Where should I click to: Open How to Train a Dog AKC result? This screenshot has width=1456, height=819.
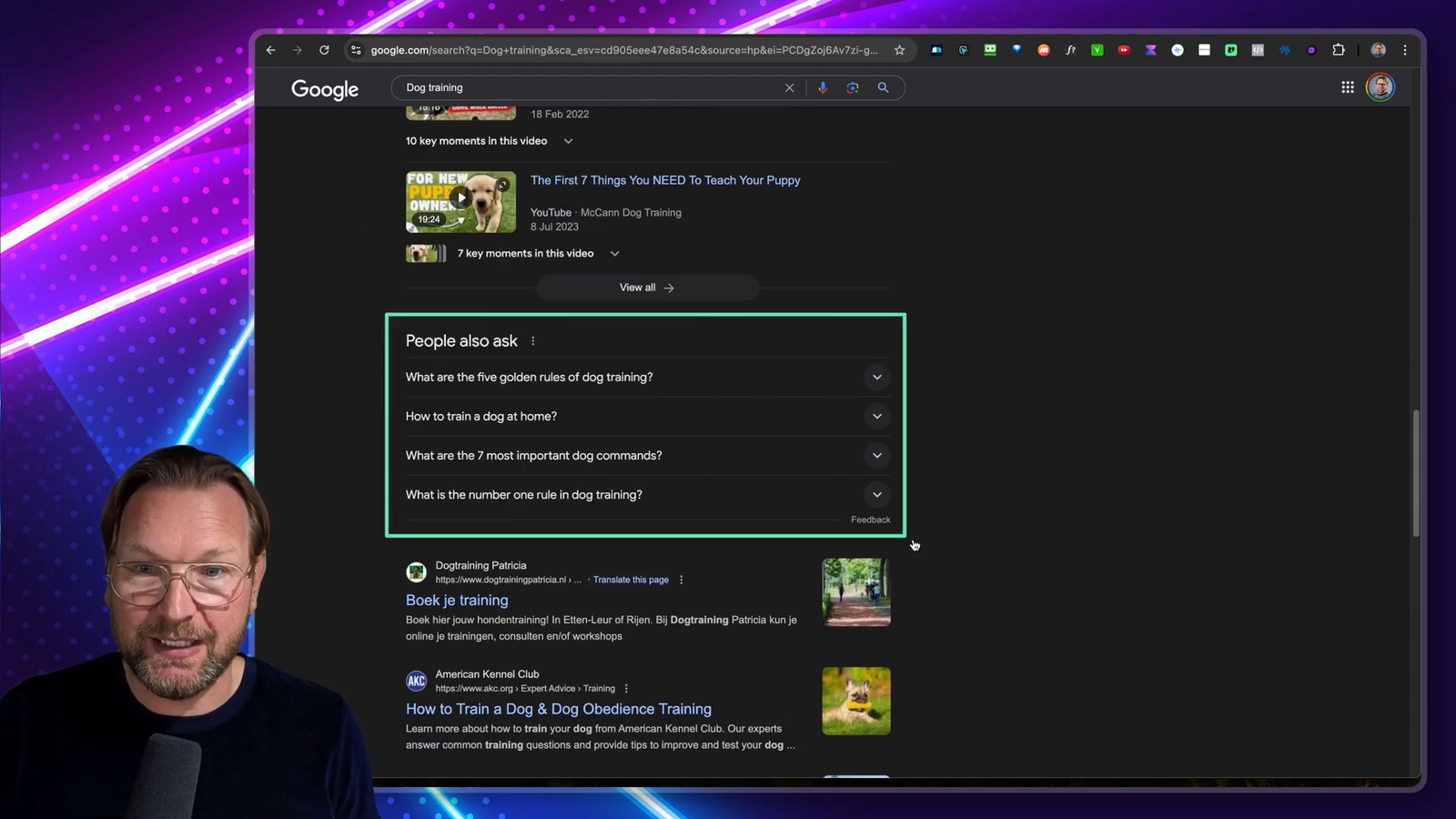[x=559, y=709]
